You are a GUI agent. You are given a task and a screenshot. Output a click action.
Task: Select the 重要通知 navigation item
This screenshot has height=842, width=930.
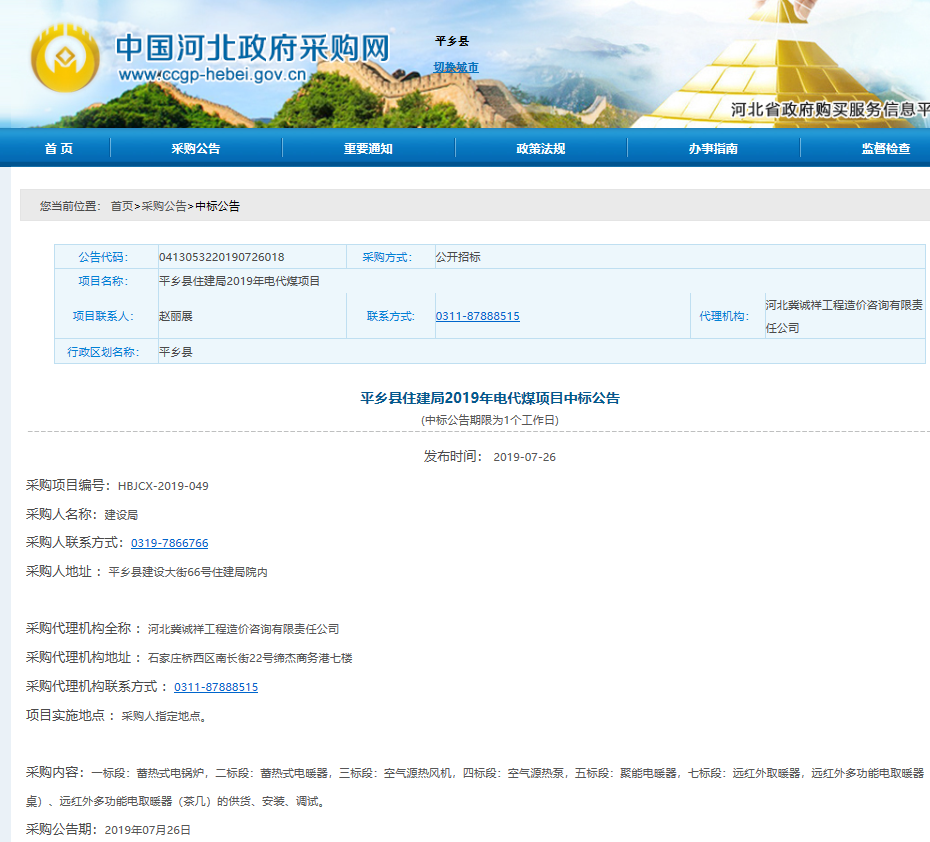368,149
